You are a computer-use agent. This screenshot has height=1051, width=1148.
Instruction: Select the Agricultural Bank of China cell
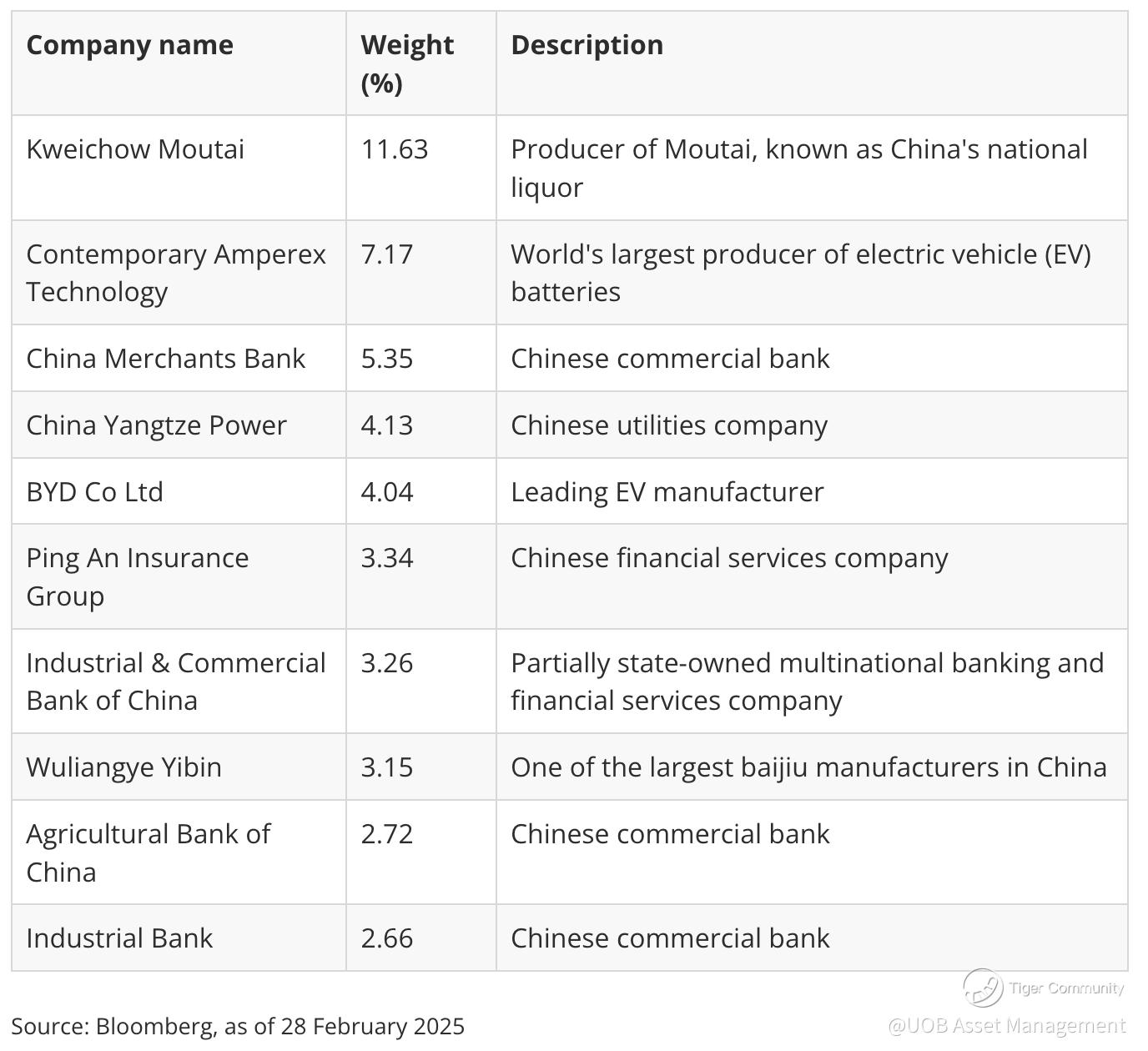click(x=148, y=852)
